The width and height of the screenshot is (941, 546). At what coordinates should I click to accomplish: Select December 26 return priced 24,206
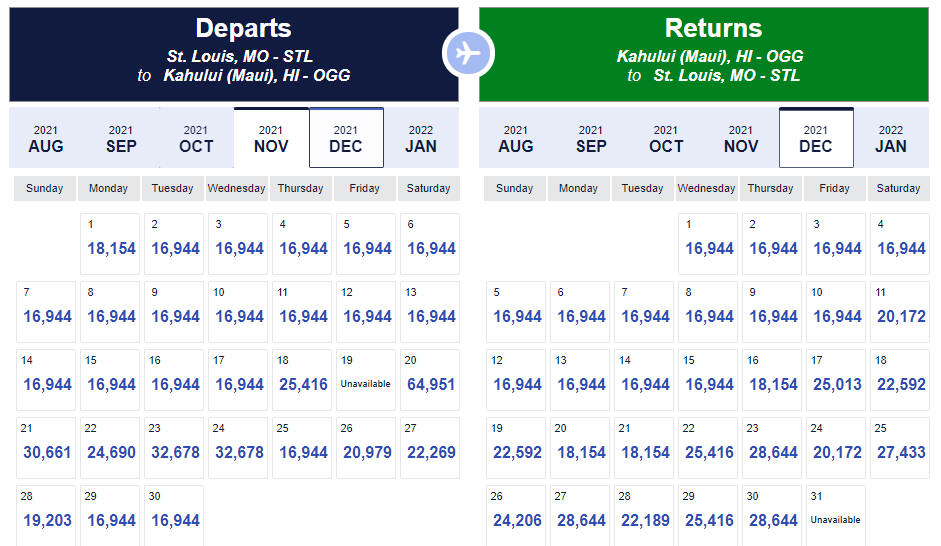coord(516,515)
